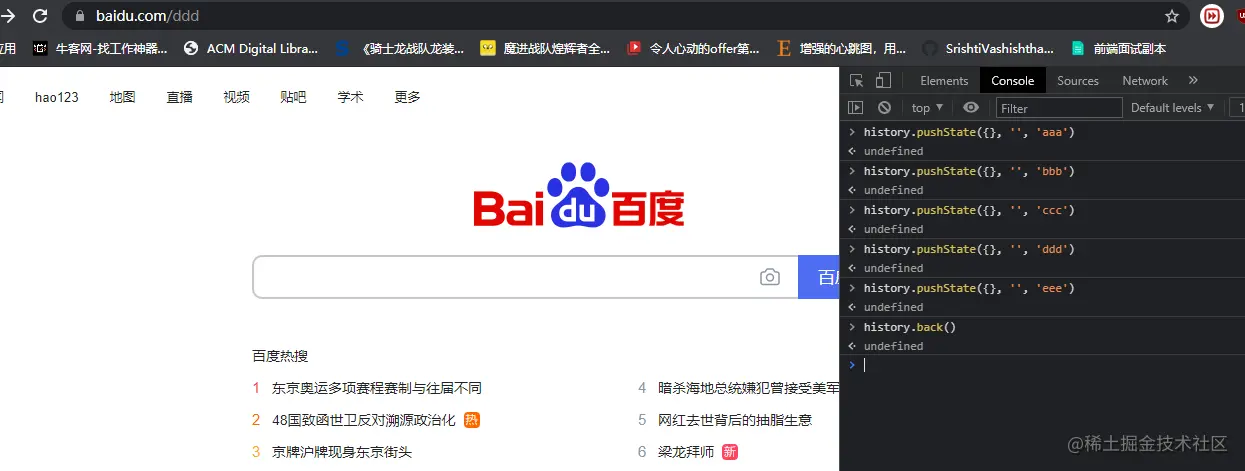Bookmark this page with the star icon

point(1172,16)
